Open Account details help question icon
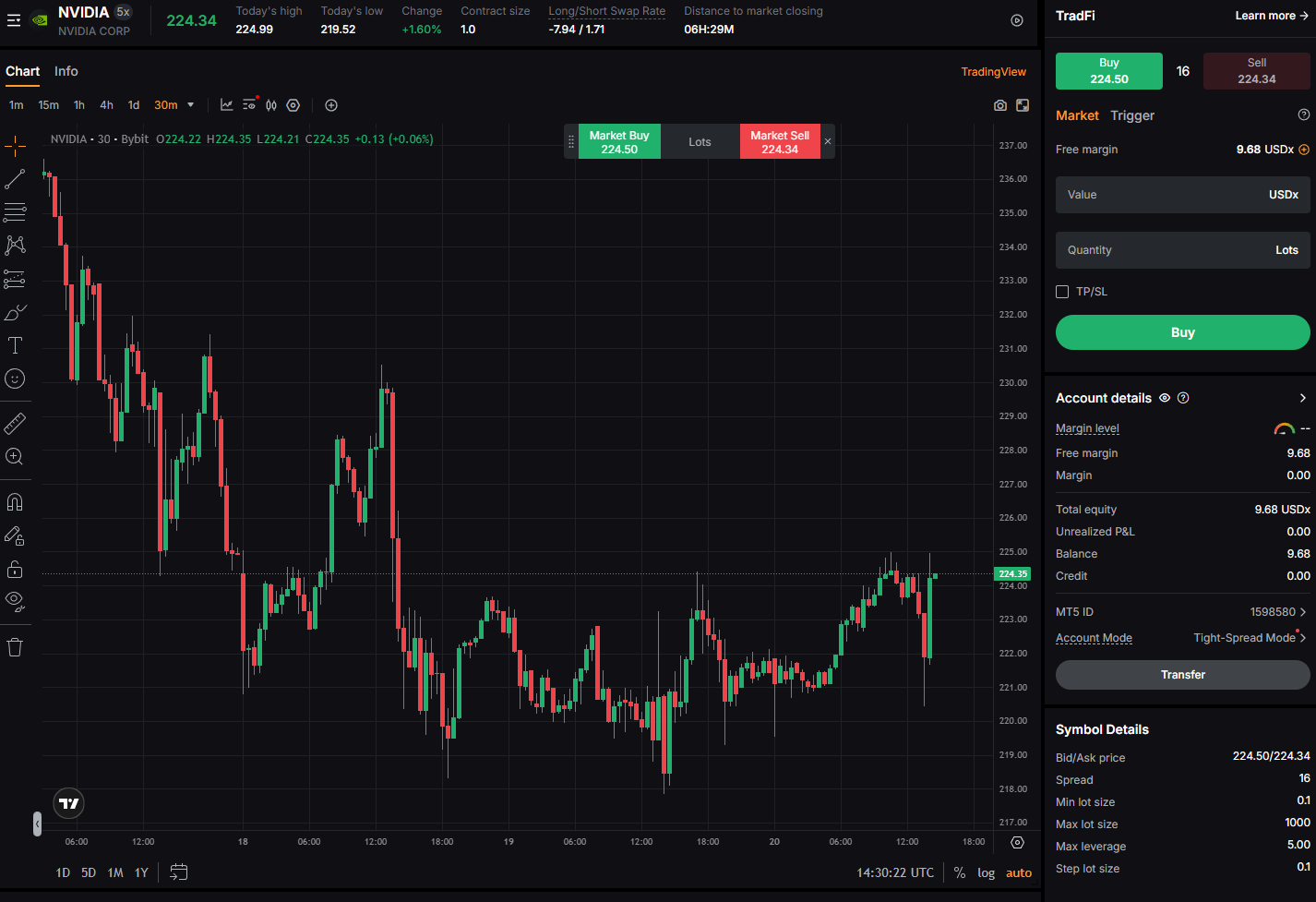Screen dimensions: 1316x902 pyautogui.click(x=1183, y=398)
